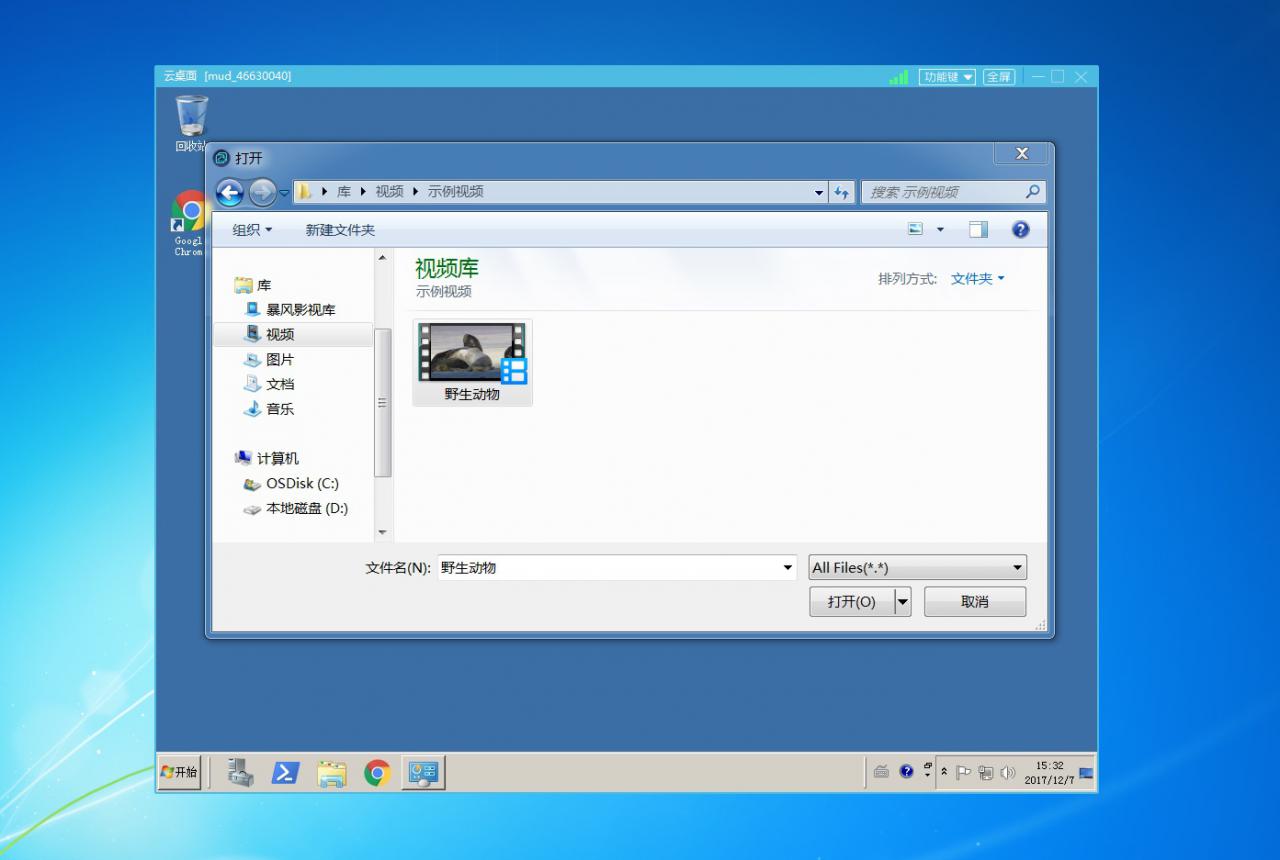Expand the view options arrow
The image size is (1280, 860).
940,230
